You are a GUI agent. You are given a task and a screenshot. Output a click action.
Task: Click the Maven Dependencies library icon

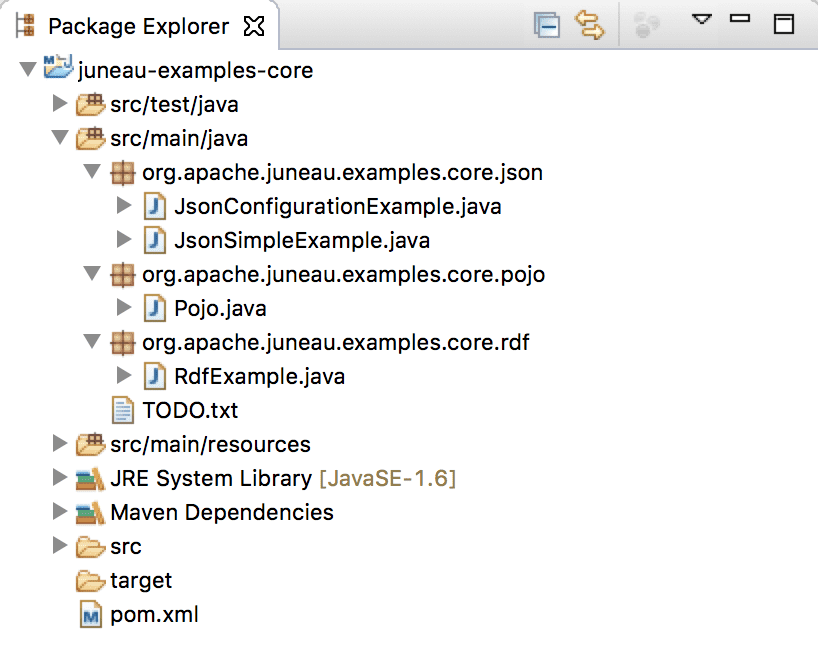pos(90,513)
